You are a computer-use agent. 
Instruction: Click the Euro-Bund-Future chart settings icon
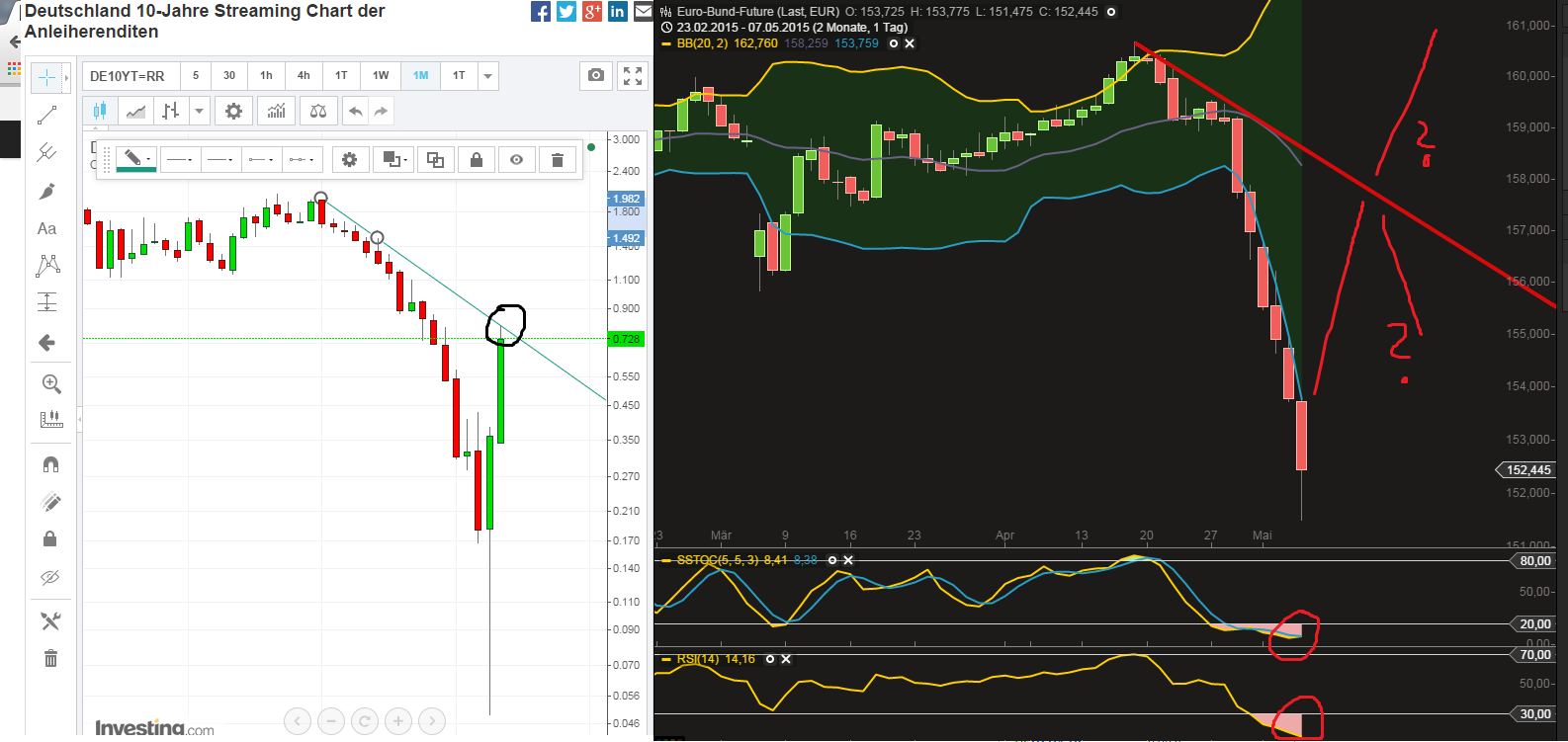(1111, 12)
